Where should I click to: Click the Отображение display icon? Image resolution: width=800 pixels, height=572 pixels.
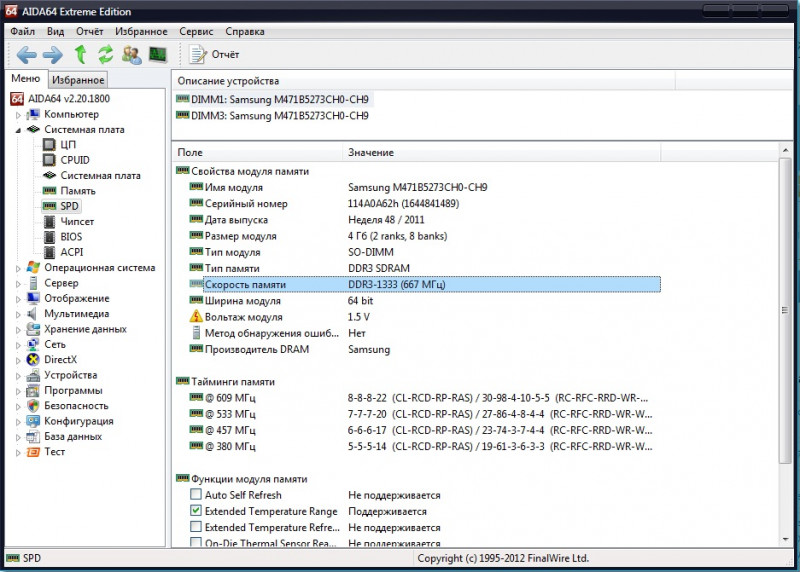pos(33,298)
